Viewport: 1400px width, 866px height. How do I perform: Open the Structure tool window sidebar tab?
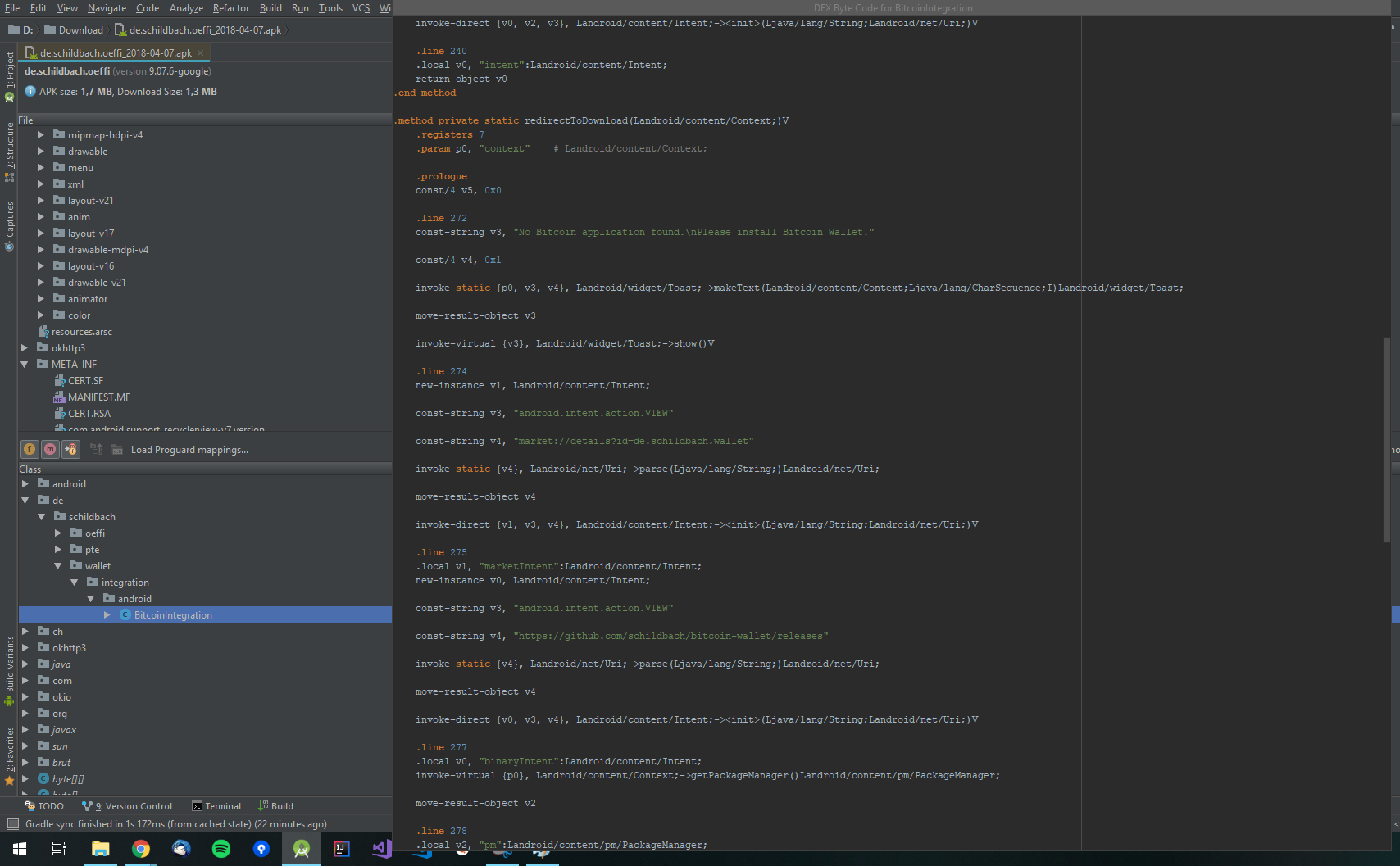(x=9, y=151)
